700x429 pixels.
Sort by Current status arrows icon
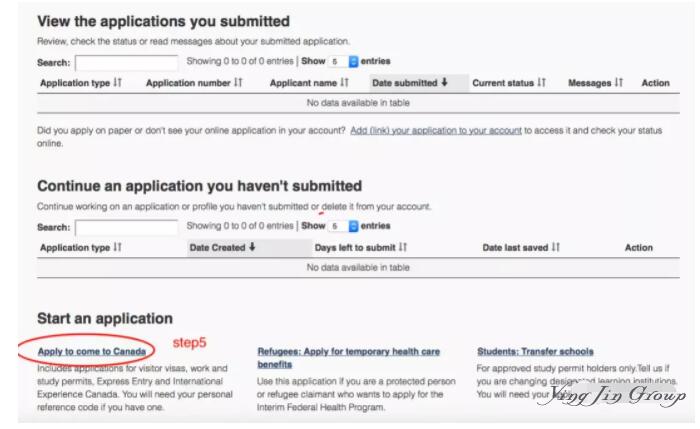pyautogui.click(x=542, y=83)
